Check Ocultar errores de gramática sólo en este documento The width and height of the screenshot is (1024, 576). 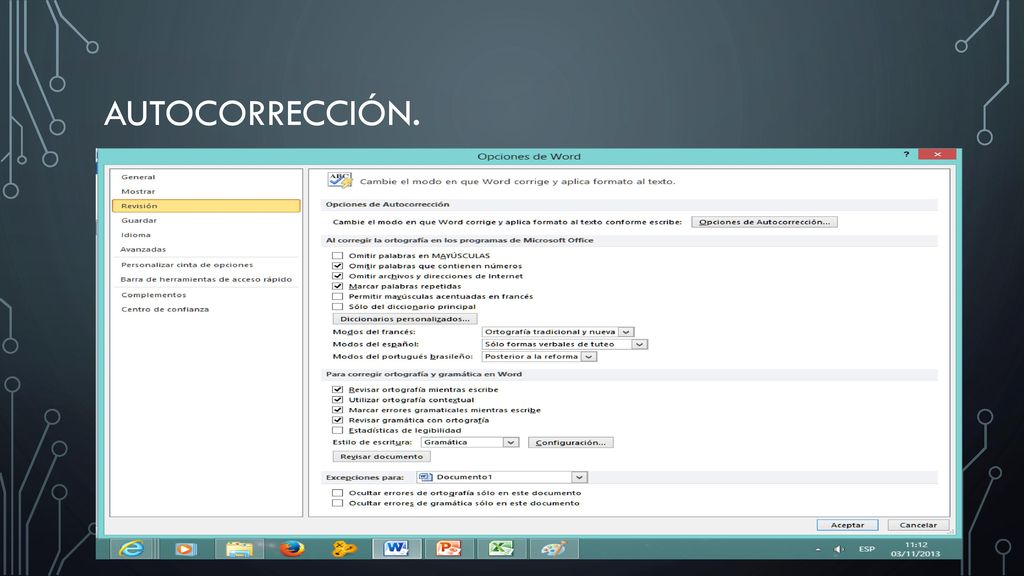pos(338,503)
